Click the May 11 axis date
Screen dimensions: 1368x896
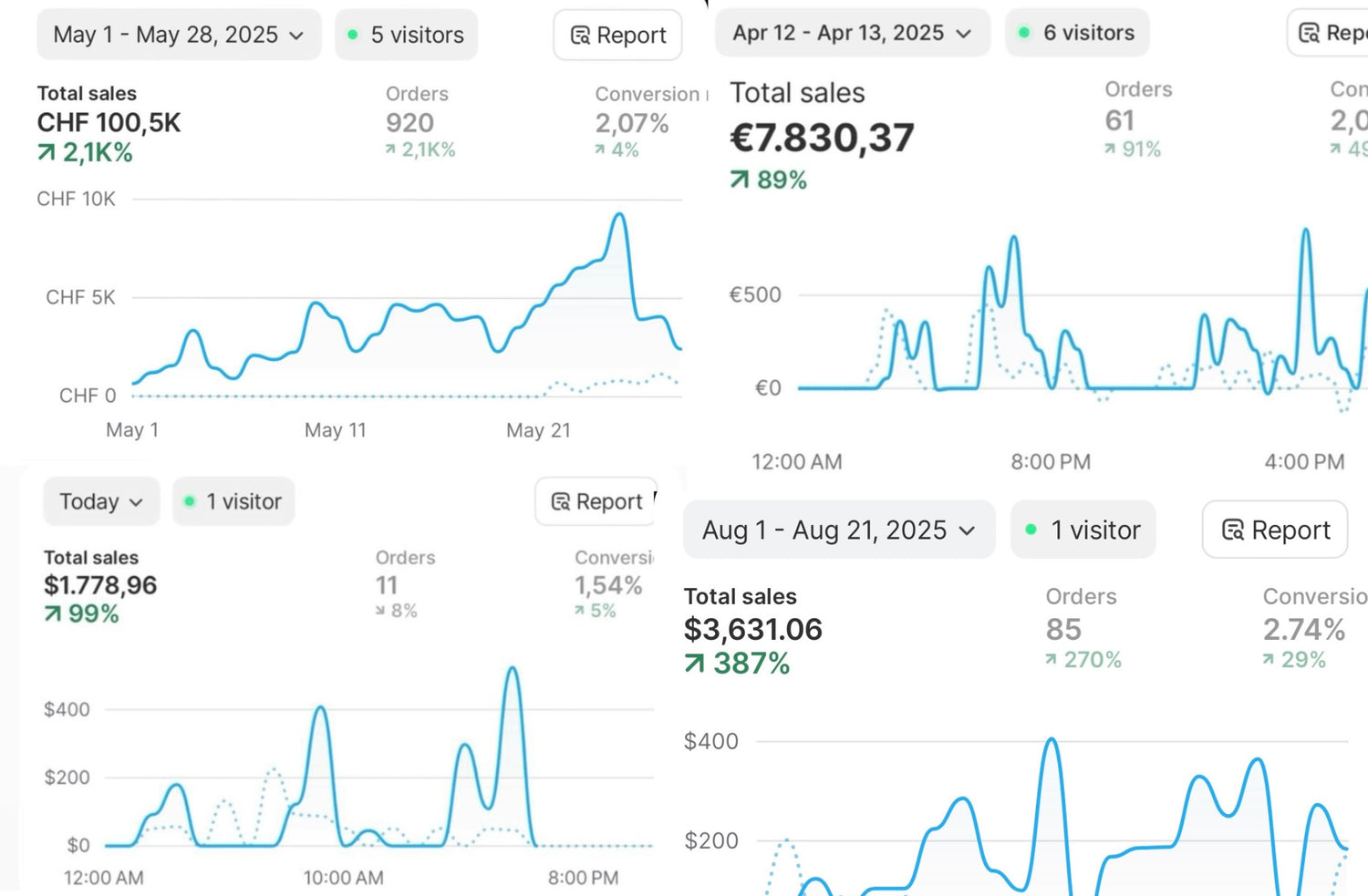click(335, 430)
